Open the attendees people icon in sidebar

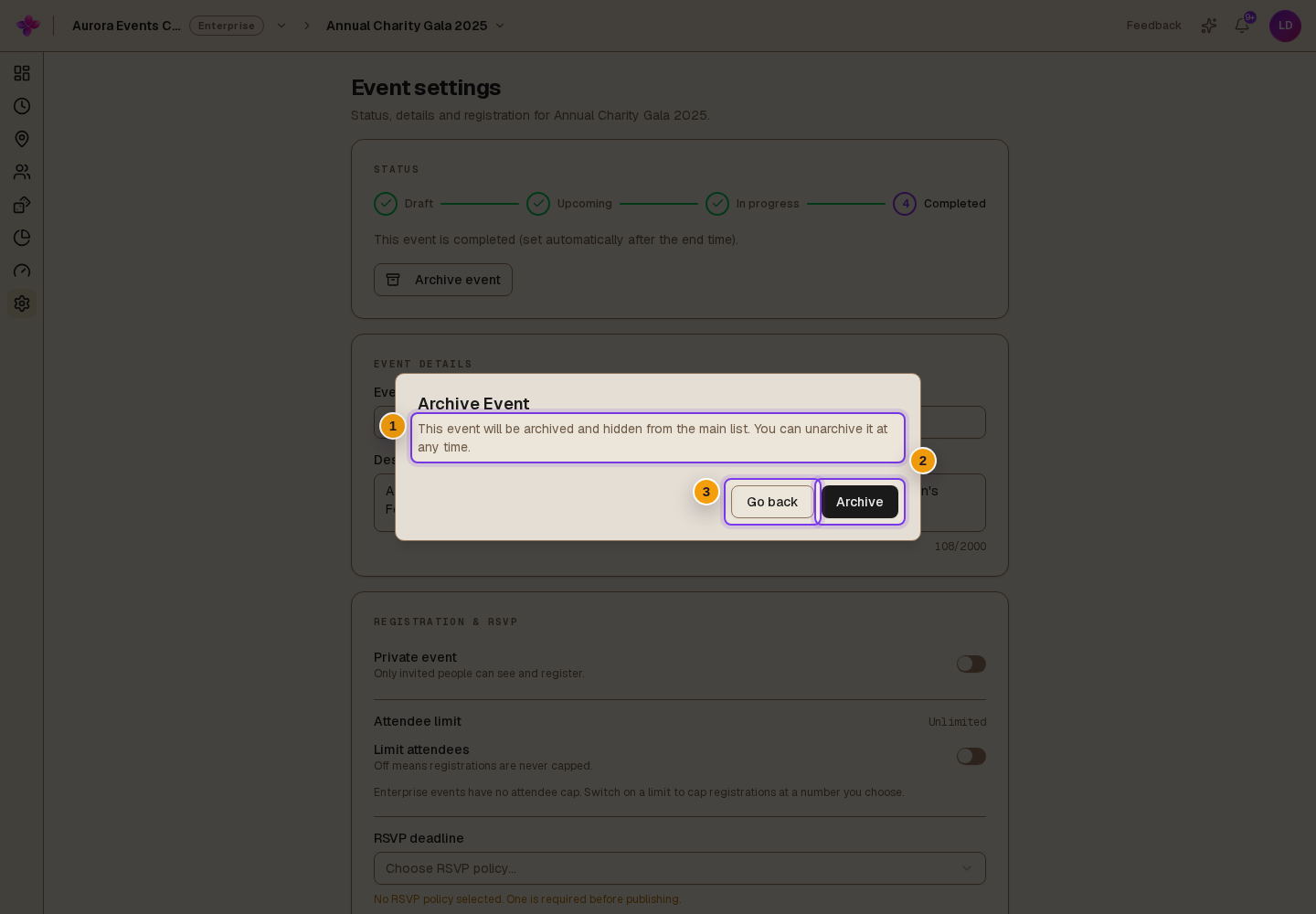[22, 172]
